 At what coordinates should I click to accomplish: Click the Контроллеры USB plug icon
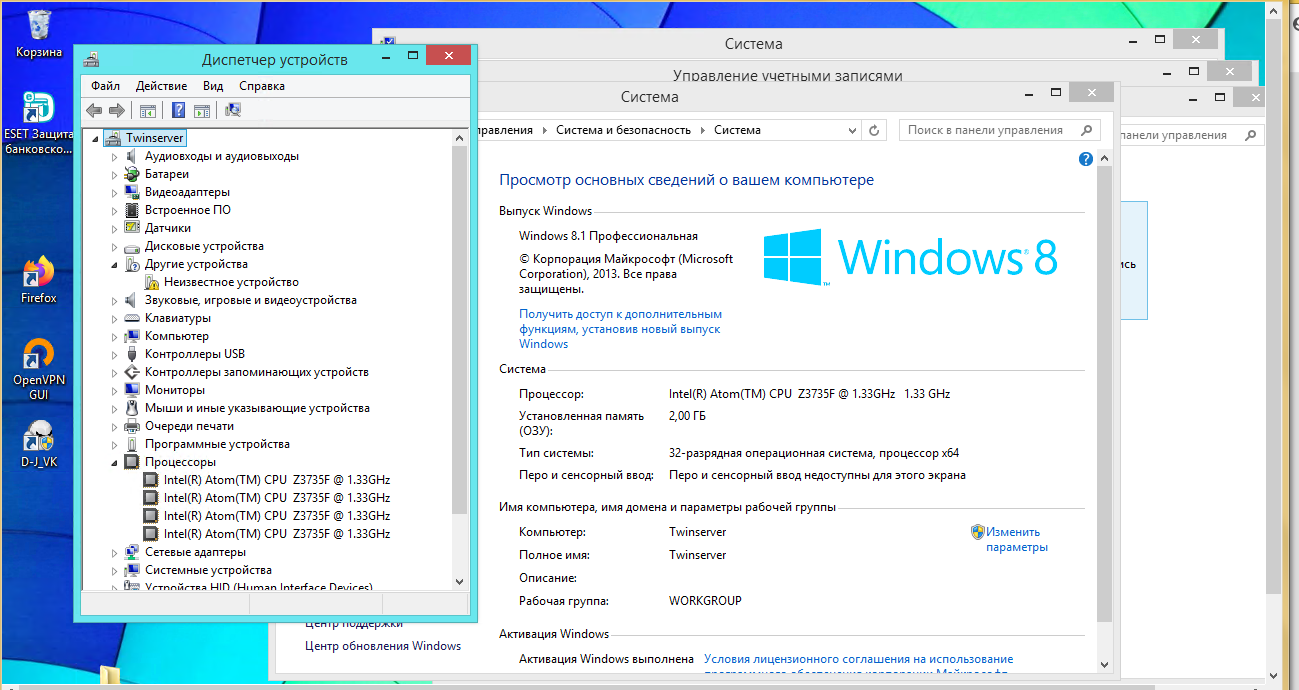(132, 354)
